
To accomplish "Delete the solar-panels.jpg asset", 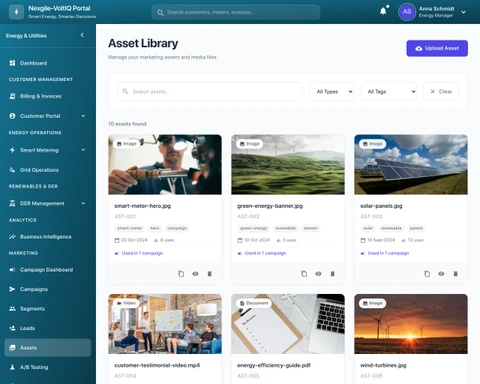I will pos(455,274).
